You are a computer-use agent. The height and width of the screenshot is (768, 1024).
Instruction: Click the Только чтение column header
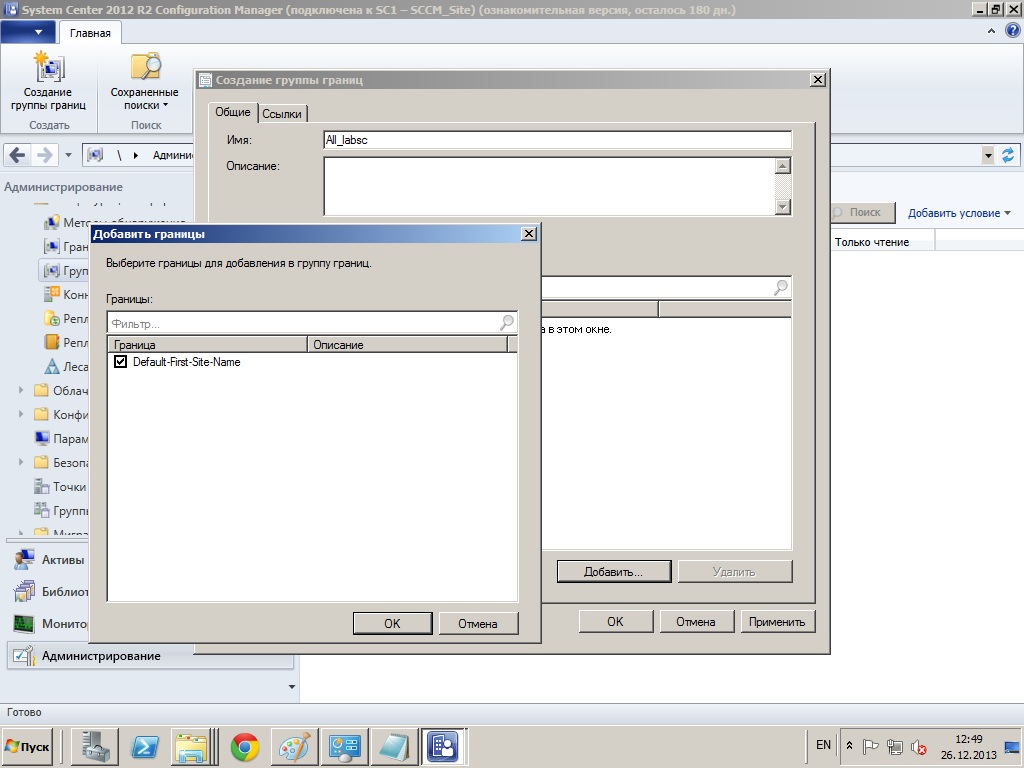882,242
